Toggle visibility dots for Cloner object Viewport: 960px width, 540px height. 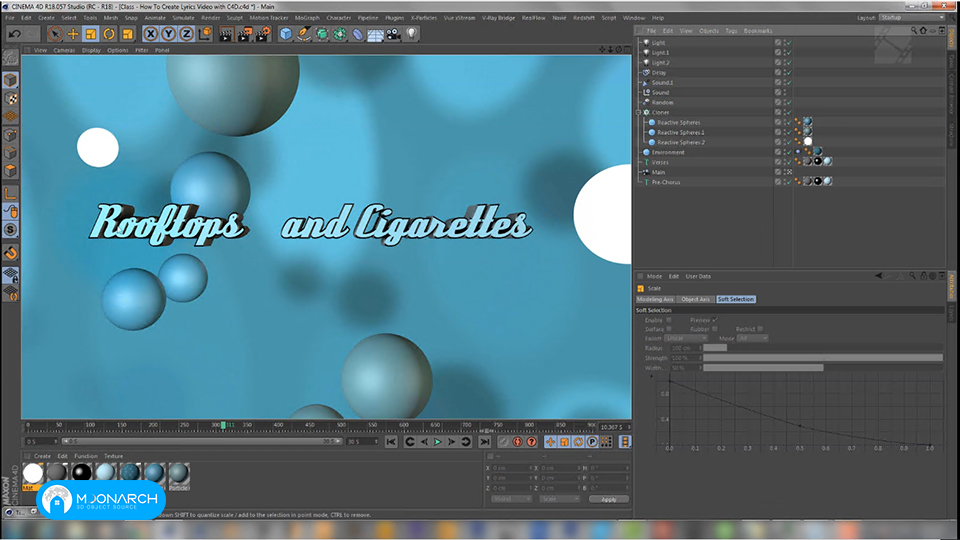pyautogui.click(x=786, y=113)
